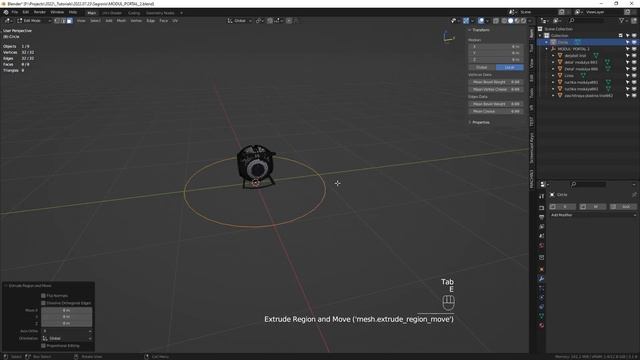Collapse MODUL_PORTAL_2 tree item
The image size is (640, 360).
tap(547, 49)
